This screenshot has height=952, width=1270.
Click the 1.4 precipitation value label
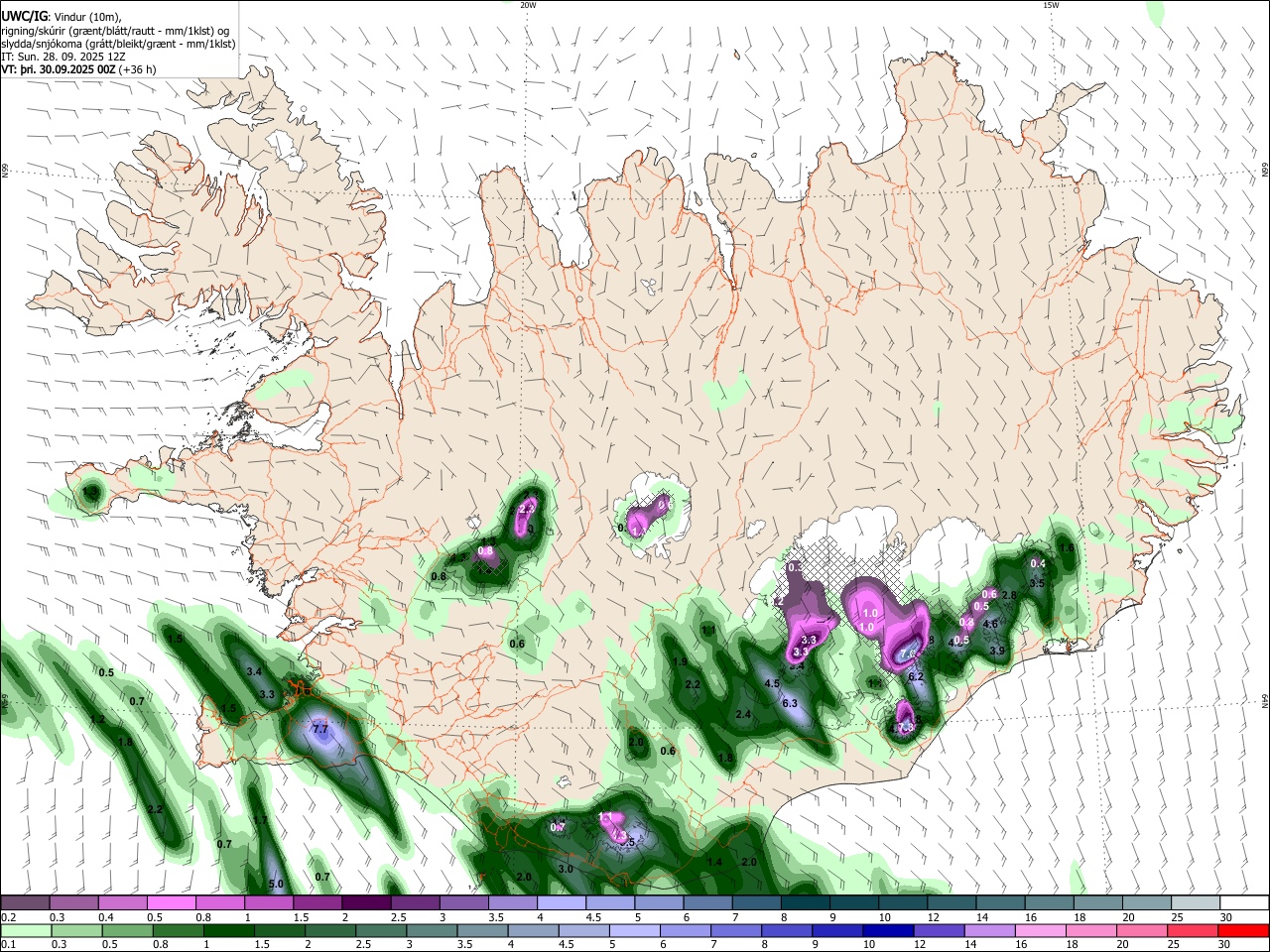(x=714, y=862)
